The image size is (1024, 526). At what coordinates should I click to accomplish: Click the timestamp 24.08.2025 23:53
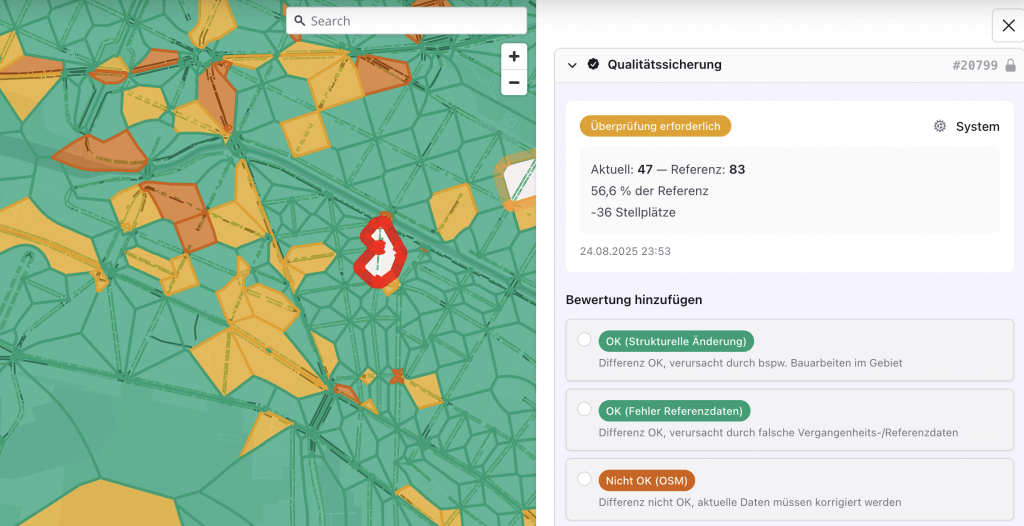pyautogui.click(x=625, y=251)
